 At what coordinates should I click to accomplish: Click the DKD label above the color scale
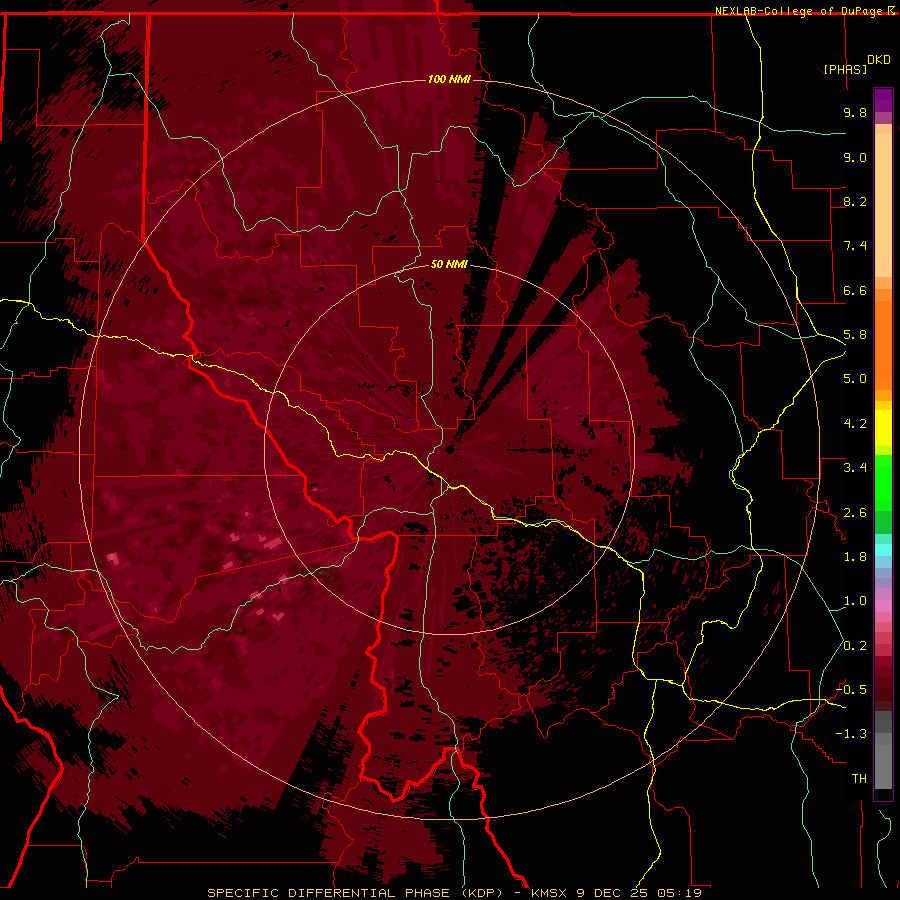pos(879,60)
